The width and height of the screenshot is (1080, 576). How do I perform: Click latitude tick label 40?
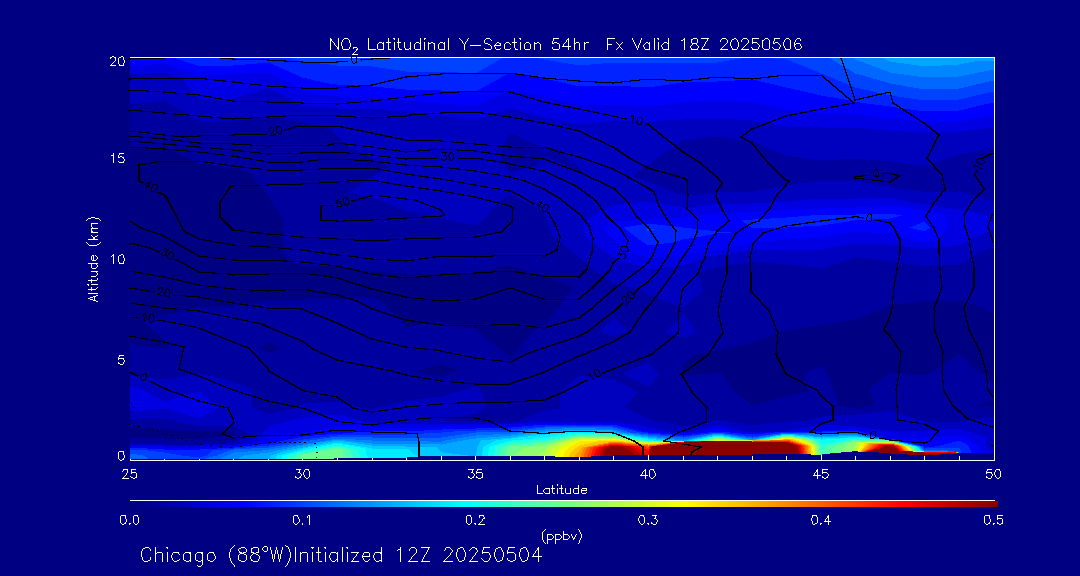648,473
